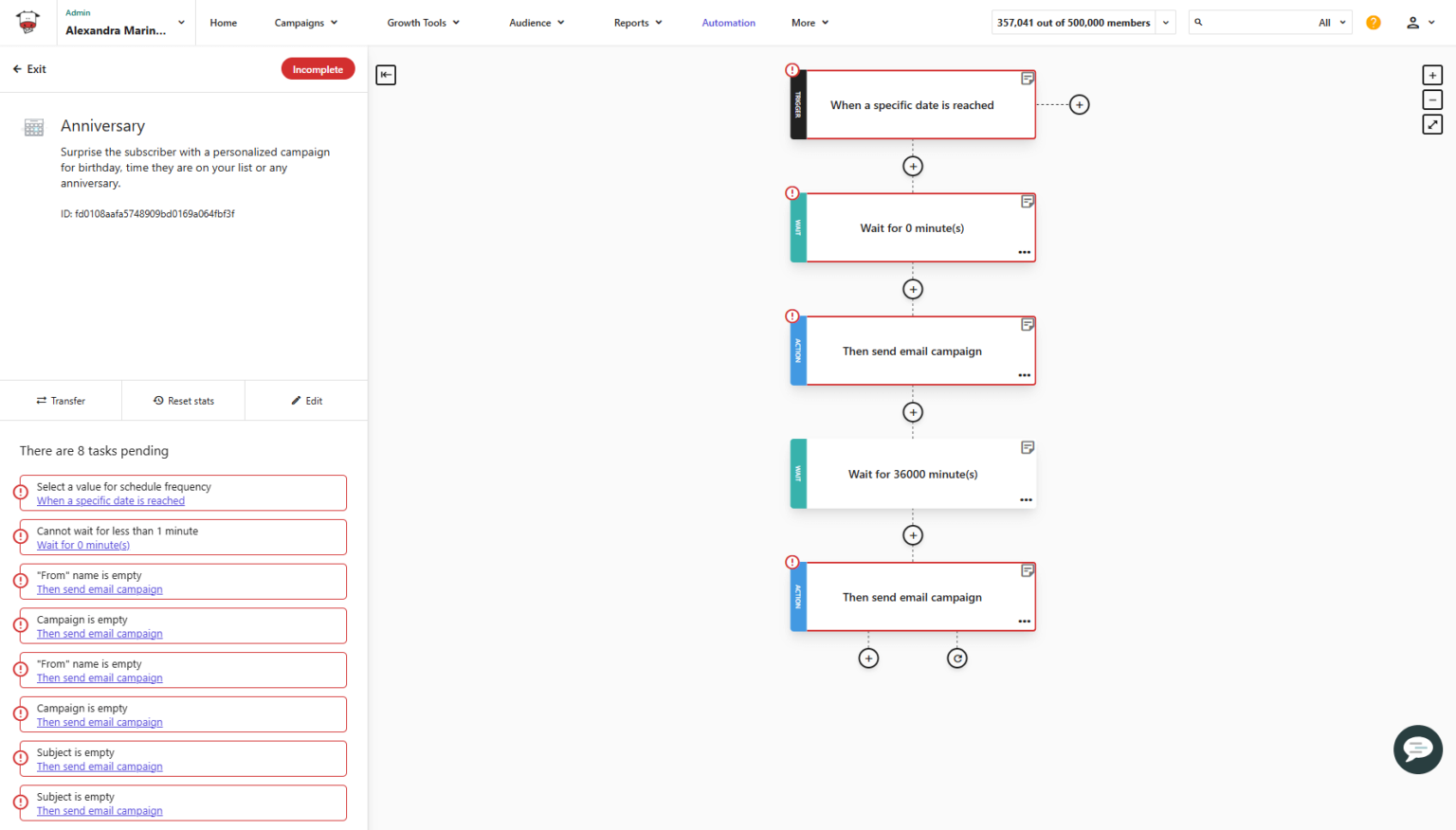Zoom in on the workflow canvas

tap(1432, 75)
